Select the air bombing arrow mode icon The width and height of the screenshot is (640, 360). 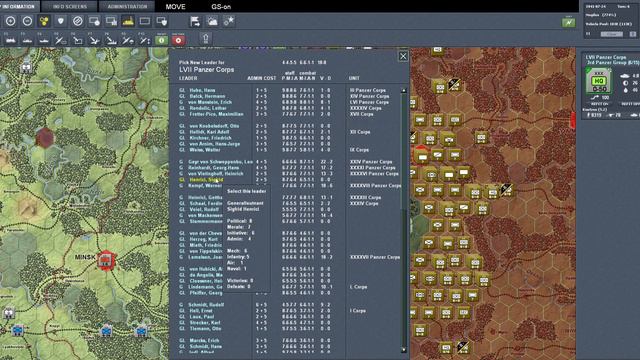pos(77,40)
